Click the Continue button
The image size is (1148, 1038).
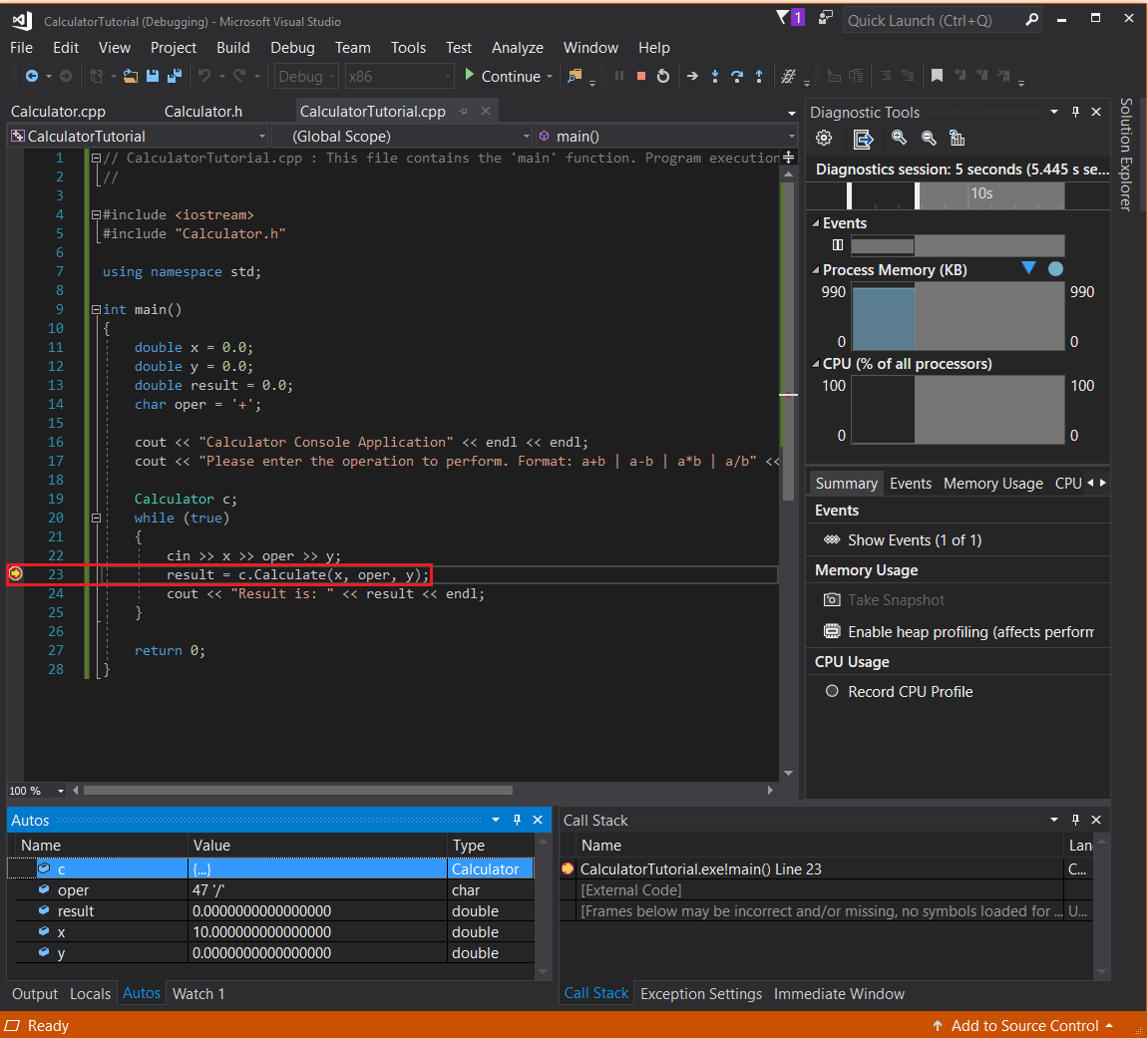click(x=508, y=76)
